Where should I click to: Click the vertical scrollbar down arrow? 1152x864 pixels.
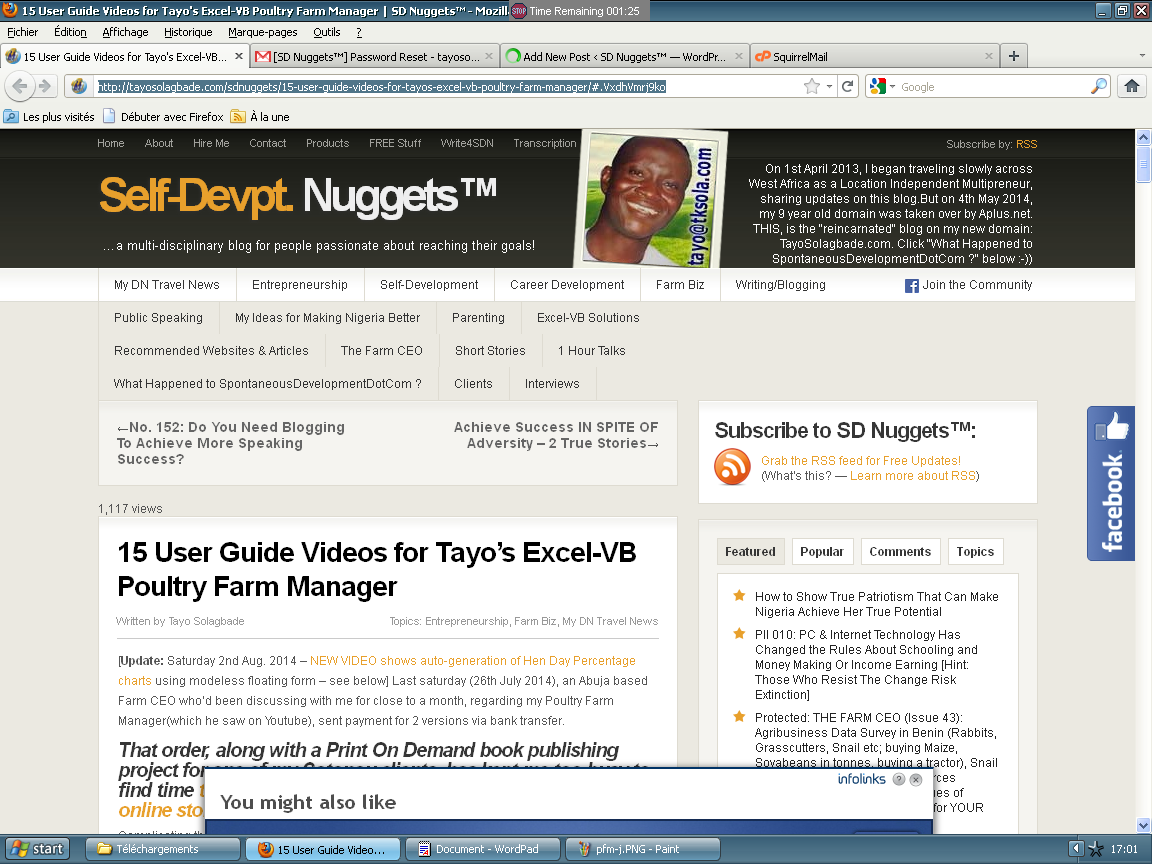pos(1143,825)
